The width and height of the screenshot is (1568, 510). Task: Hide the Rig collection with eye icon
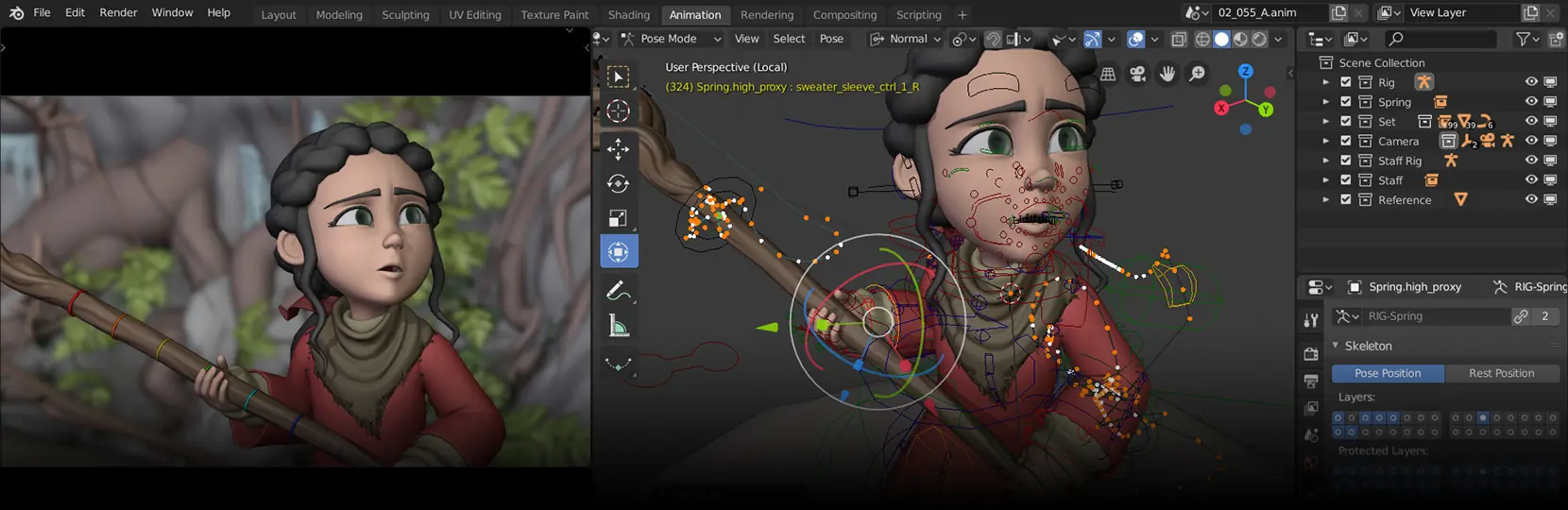click(x=1531, y=82)
